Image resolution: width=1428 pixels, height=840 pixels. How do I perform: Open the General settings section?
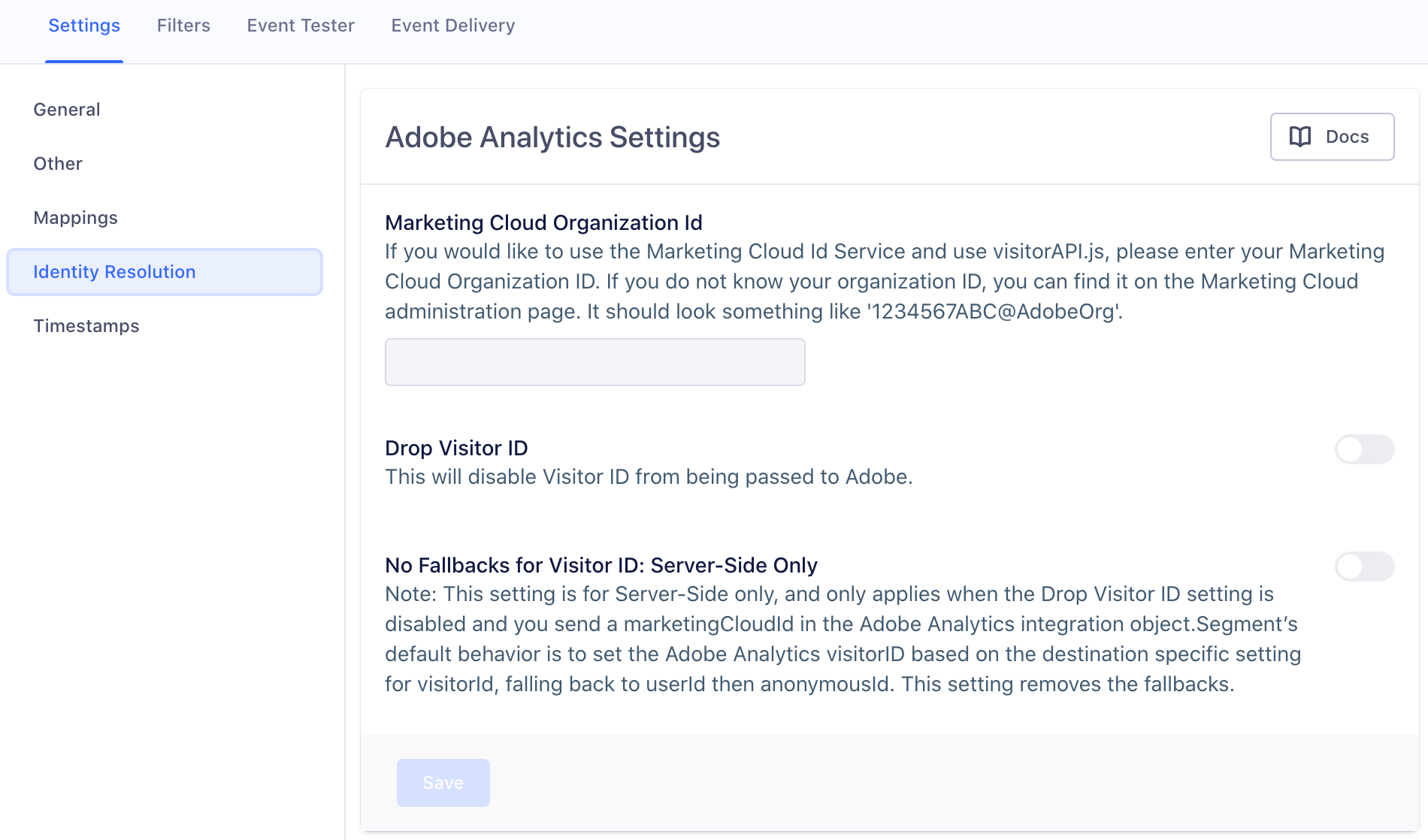click(66, 109)
